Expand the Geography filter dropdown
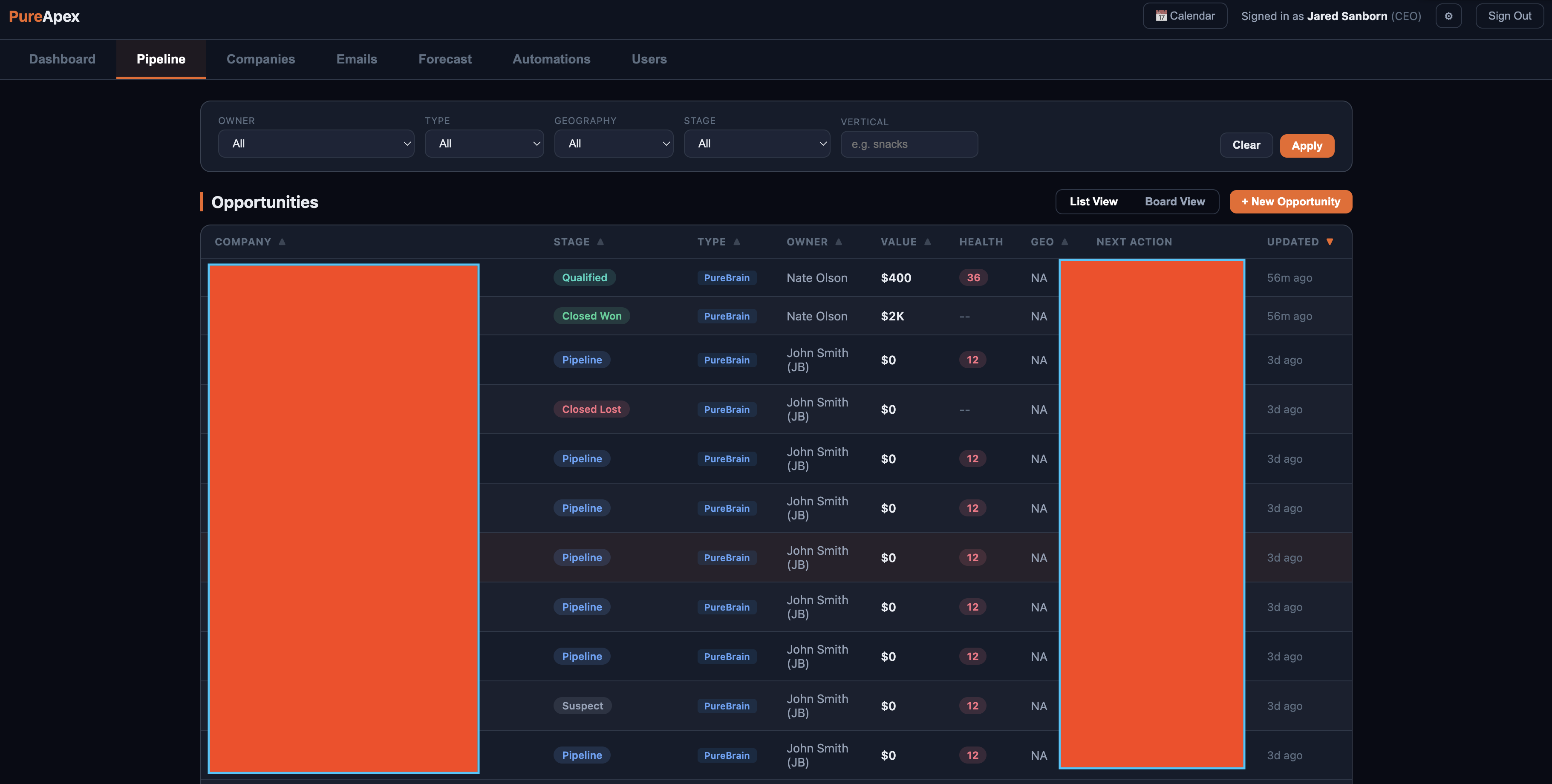This screenshot has width=1552, height=784. point(614,144)
